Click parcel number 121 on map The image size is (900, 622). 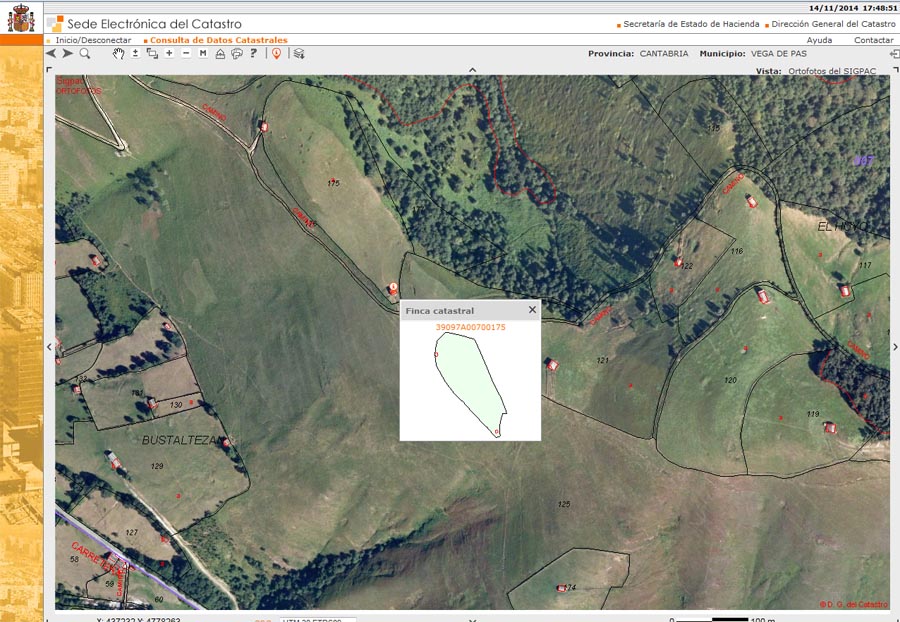tap(603, 360)
